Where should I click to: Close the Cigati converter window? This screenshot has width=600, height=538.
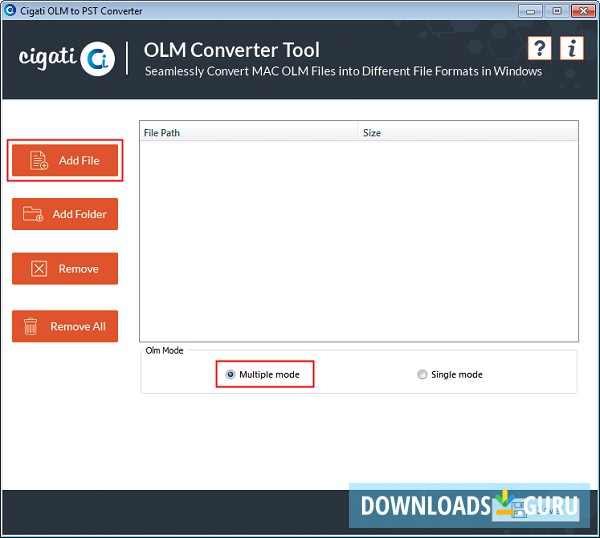583,11
